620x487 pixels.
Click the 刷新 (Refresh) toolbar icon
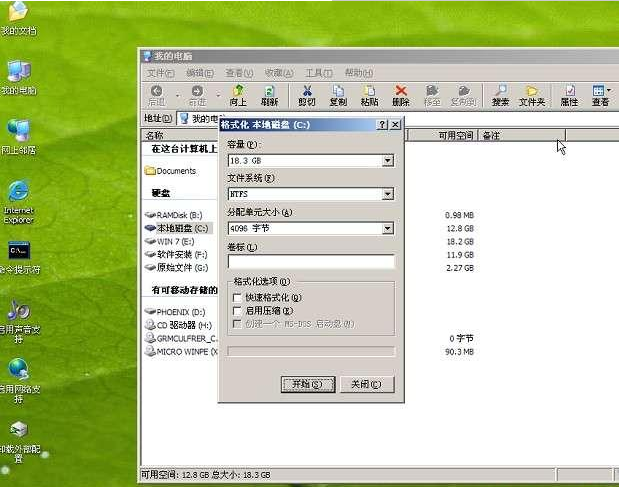point(269,94)
